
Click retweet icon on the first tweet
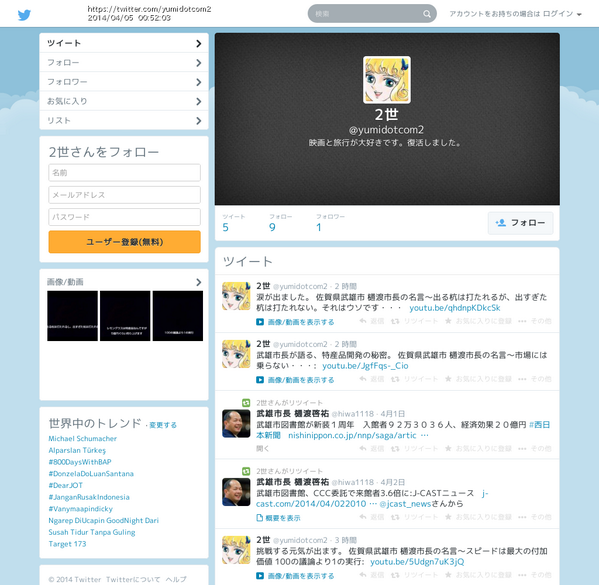pos(395,321)
